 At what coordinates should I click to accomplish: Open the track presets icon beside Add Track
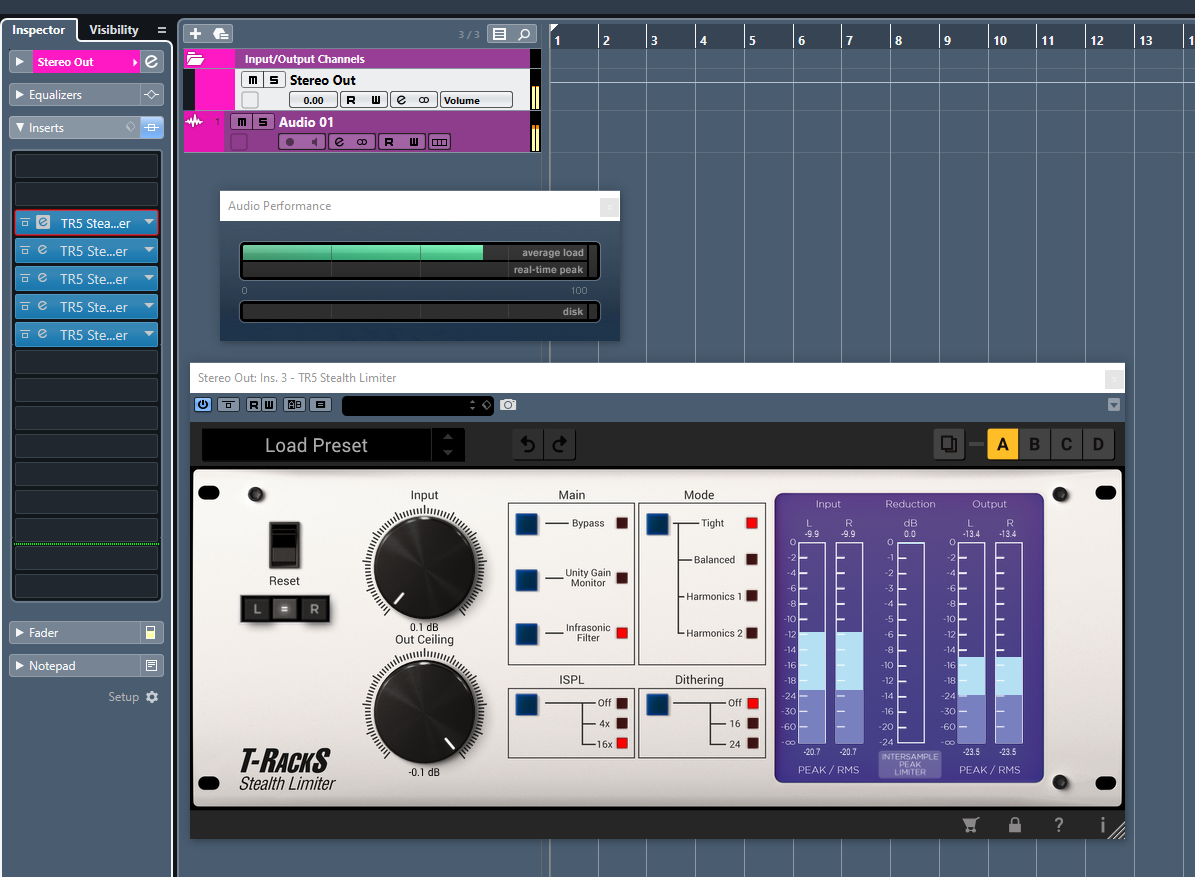coord(221,34)
